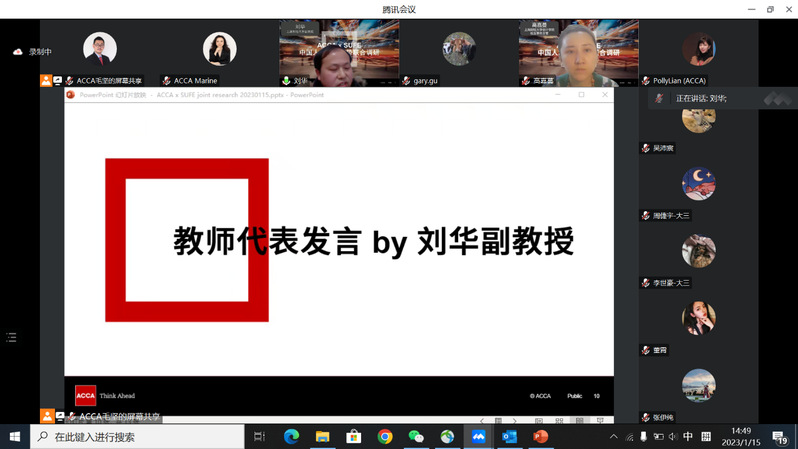Click the Windows Start button
This screenshot has height=449, width=798.
15,437
